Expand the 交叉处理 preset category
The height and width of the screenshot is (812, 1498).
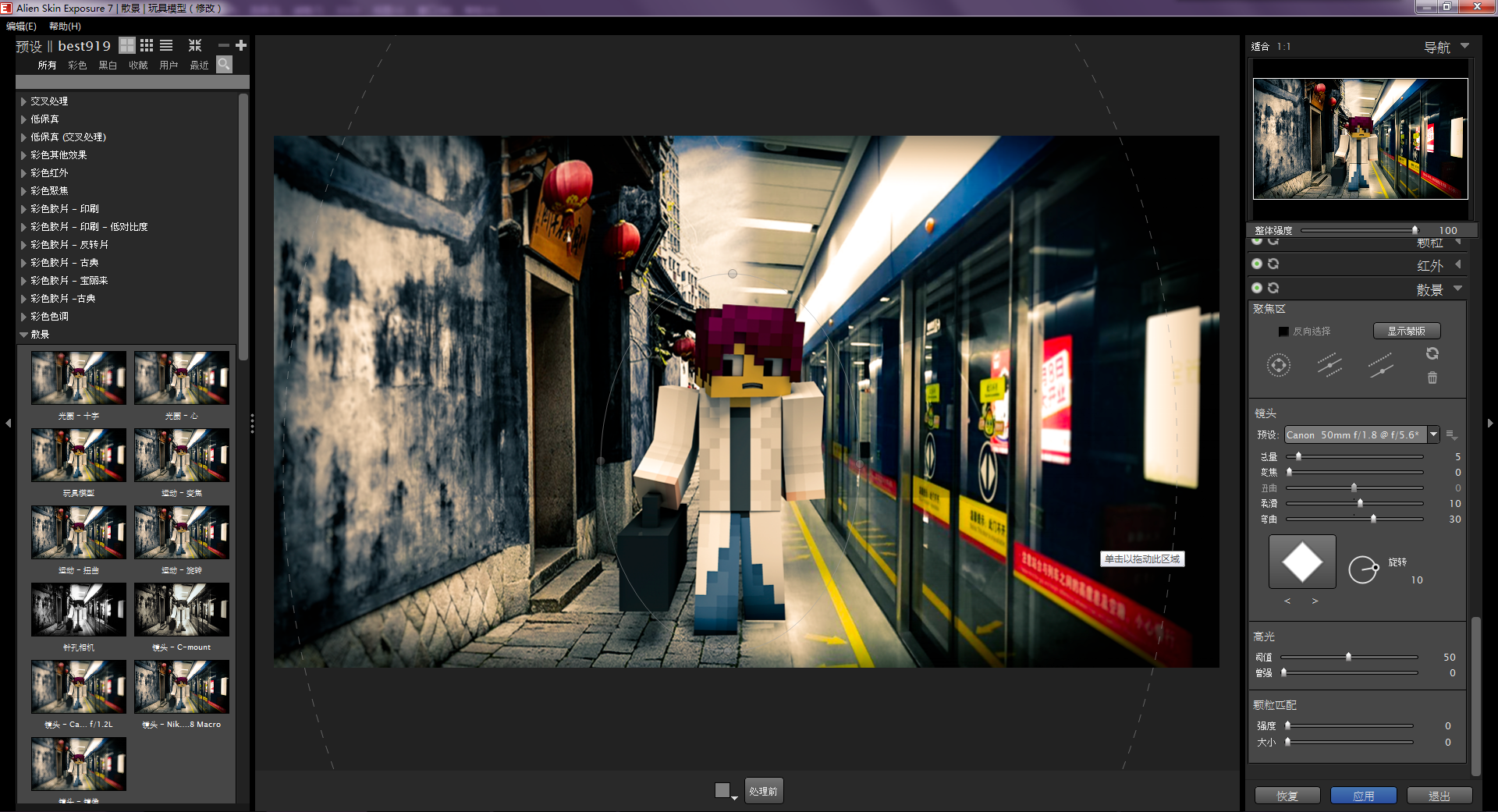[24, 101]
